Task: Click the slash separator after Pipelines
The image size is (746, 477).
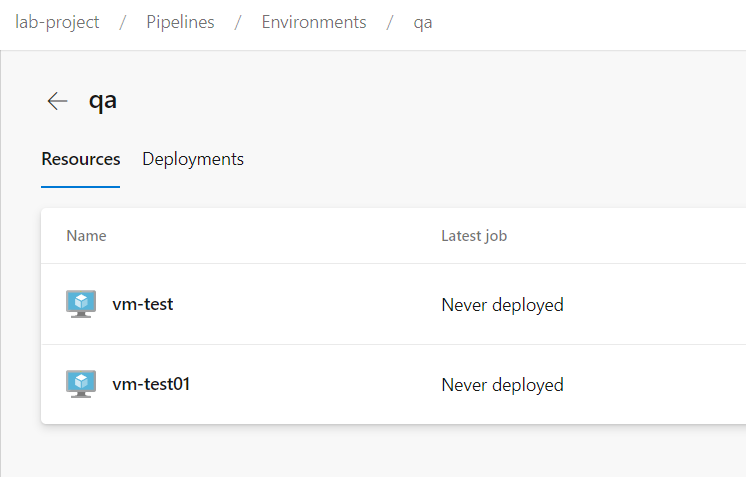Action: click(238, 22)
